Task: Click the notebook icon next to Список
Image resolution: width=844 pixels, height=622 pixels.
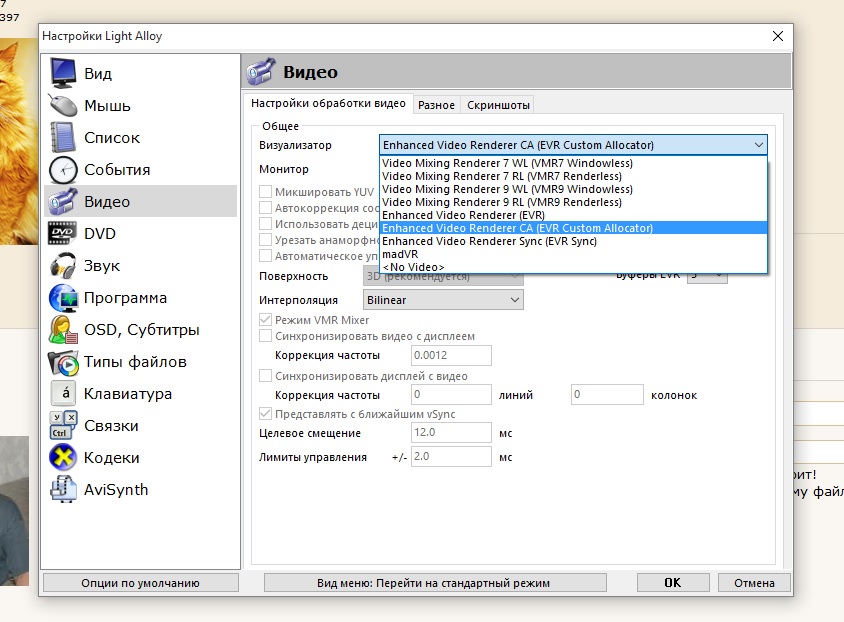Action: coord(63,137)
